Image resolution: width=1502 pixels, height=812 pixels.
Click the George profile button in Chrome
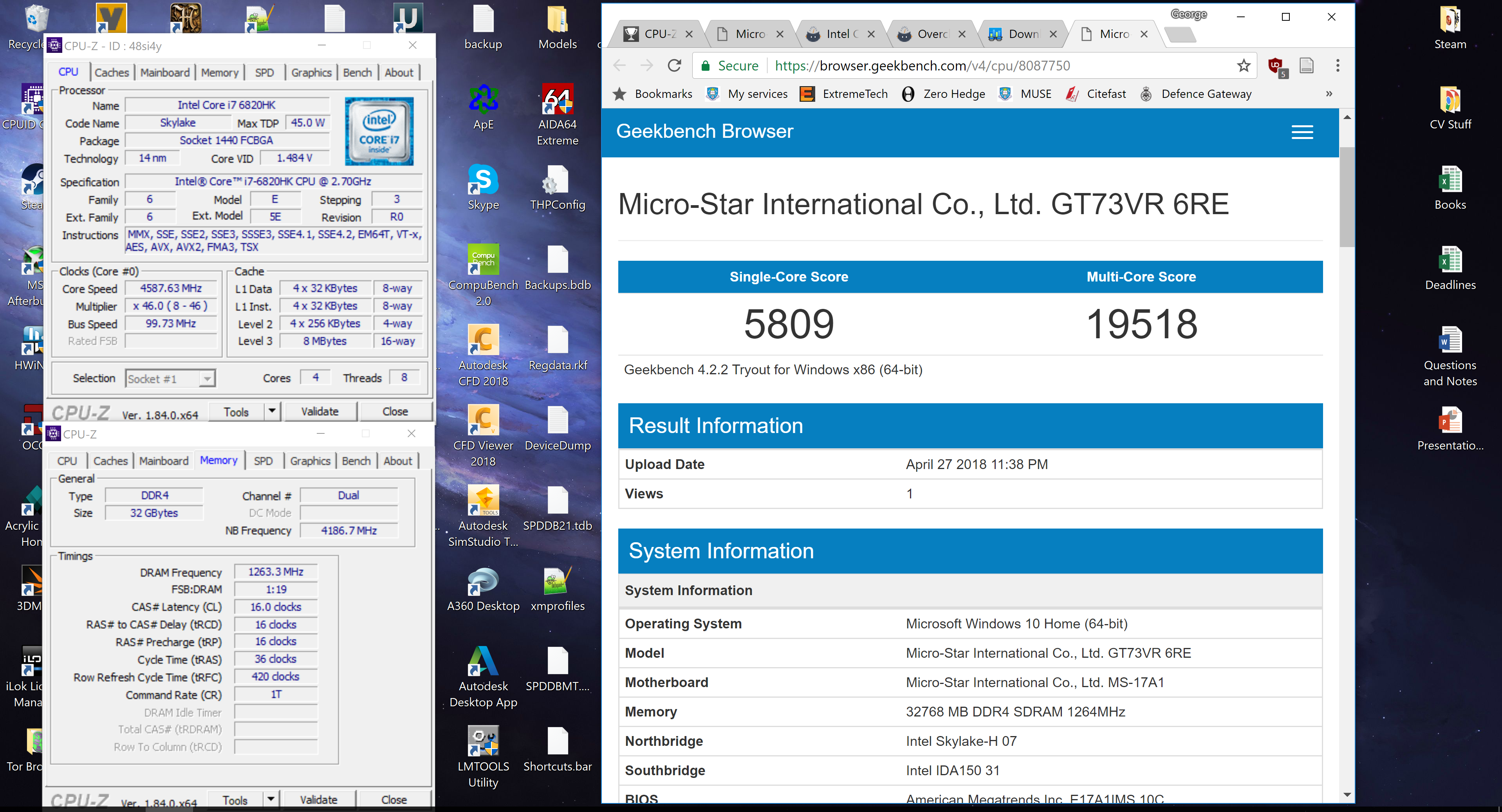coord(1188,14)
